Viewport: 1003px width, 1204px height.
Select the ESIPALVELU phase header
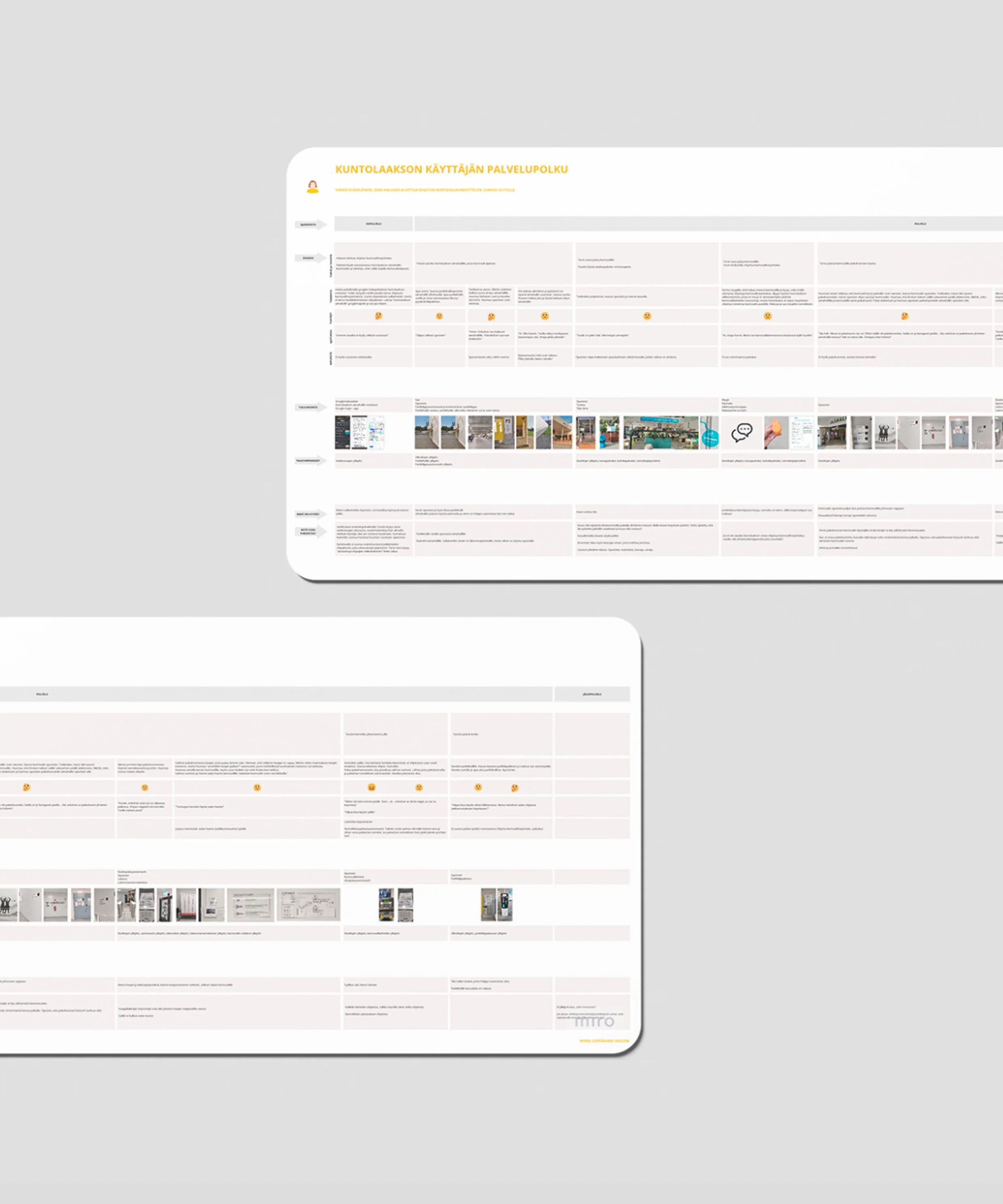pyautogui.click(x=373, y=224)
